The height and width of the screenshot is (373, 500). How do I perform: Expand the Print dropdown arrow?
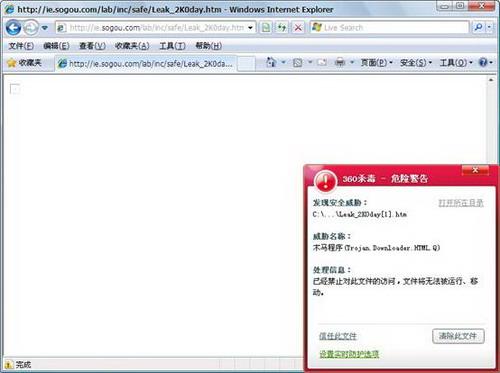[x=352, y=62]
